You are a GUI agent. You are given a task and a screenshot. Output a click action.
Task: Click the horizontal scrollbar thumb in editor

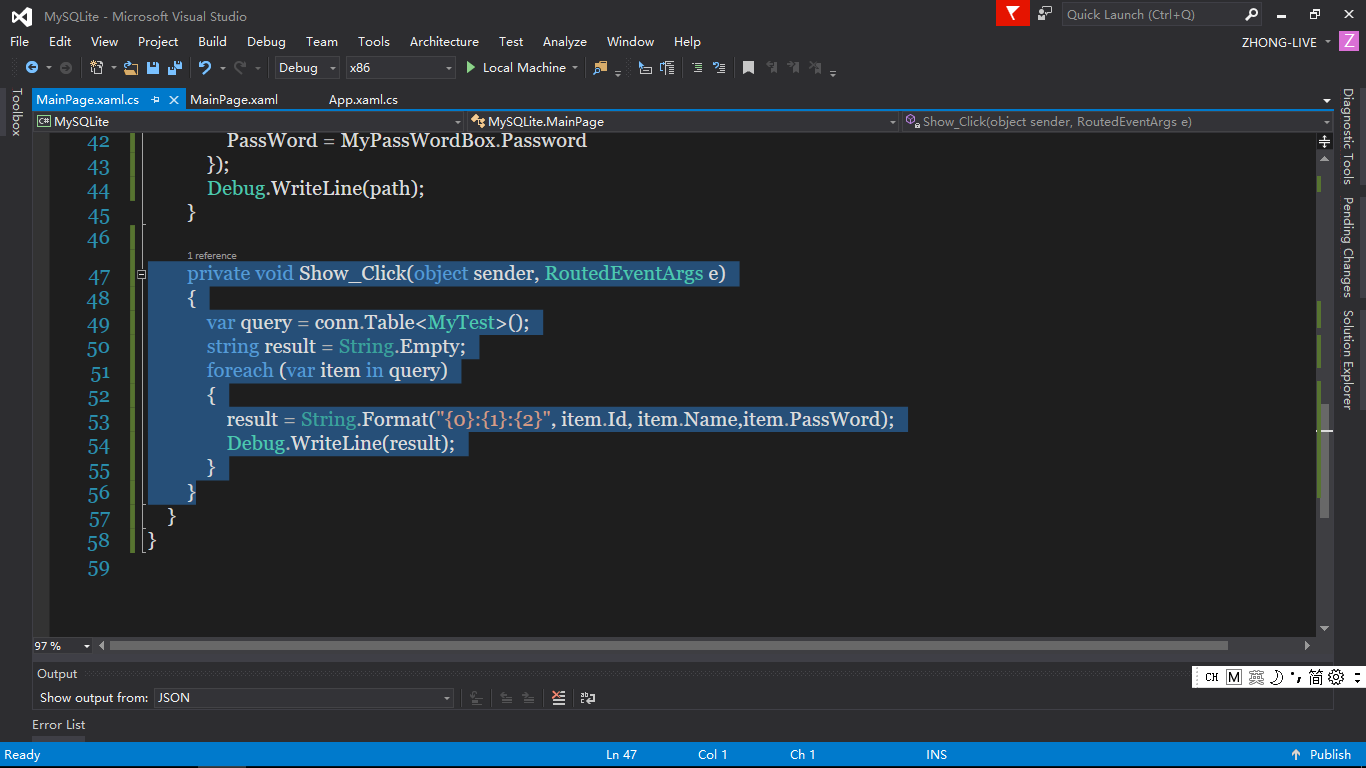pos(668,646)
